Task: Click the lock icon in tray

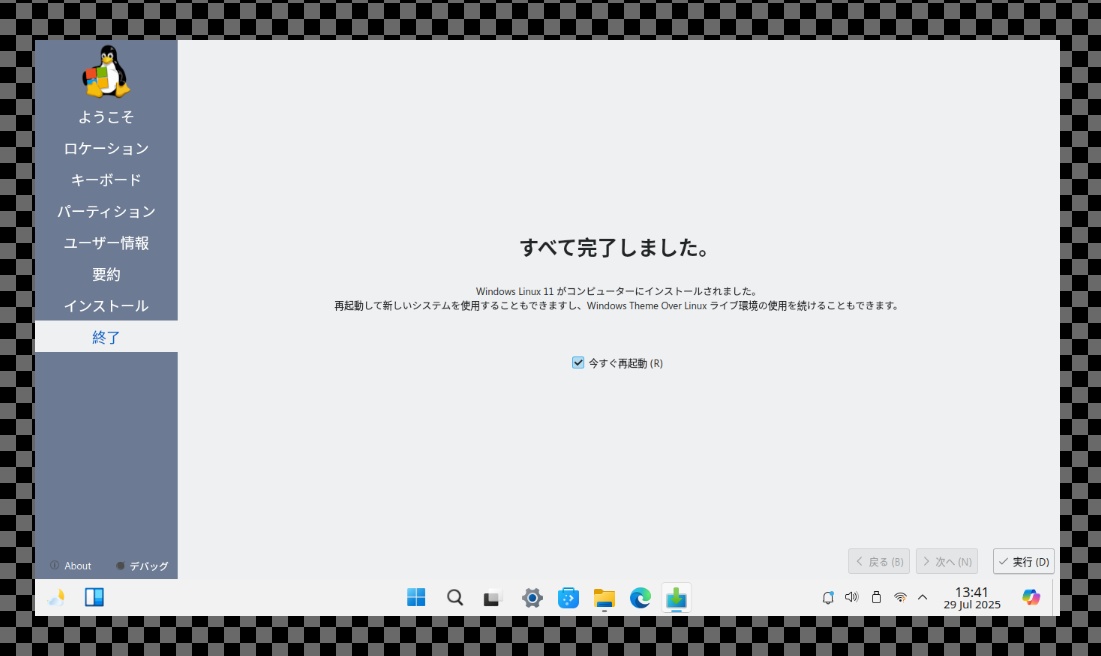Action: tap(876, 598)
